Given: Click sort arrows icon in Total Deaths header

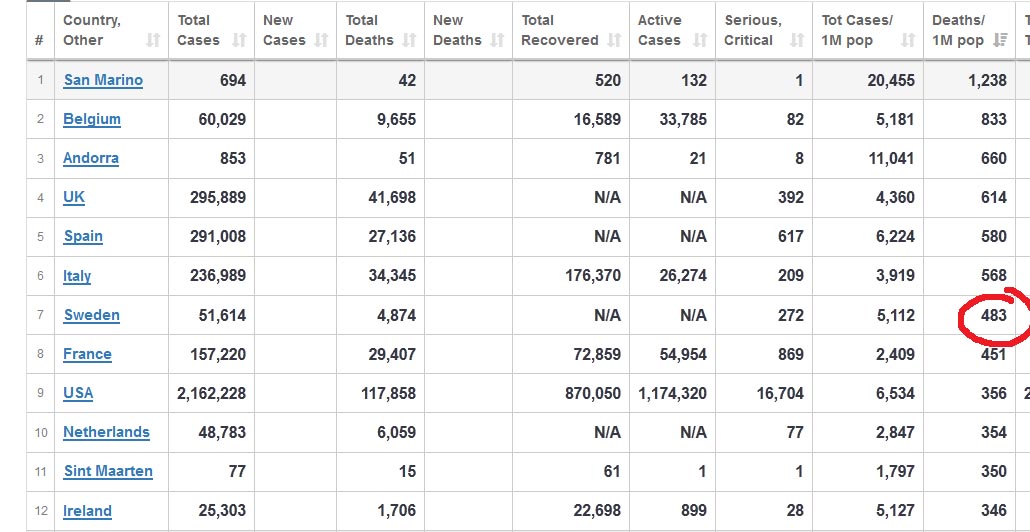Looking at the screenshot, I should 409,40.
